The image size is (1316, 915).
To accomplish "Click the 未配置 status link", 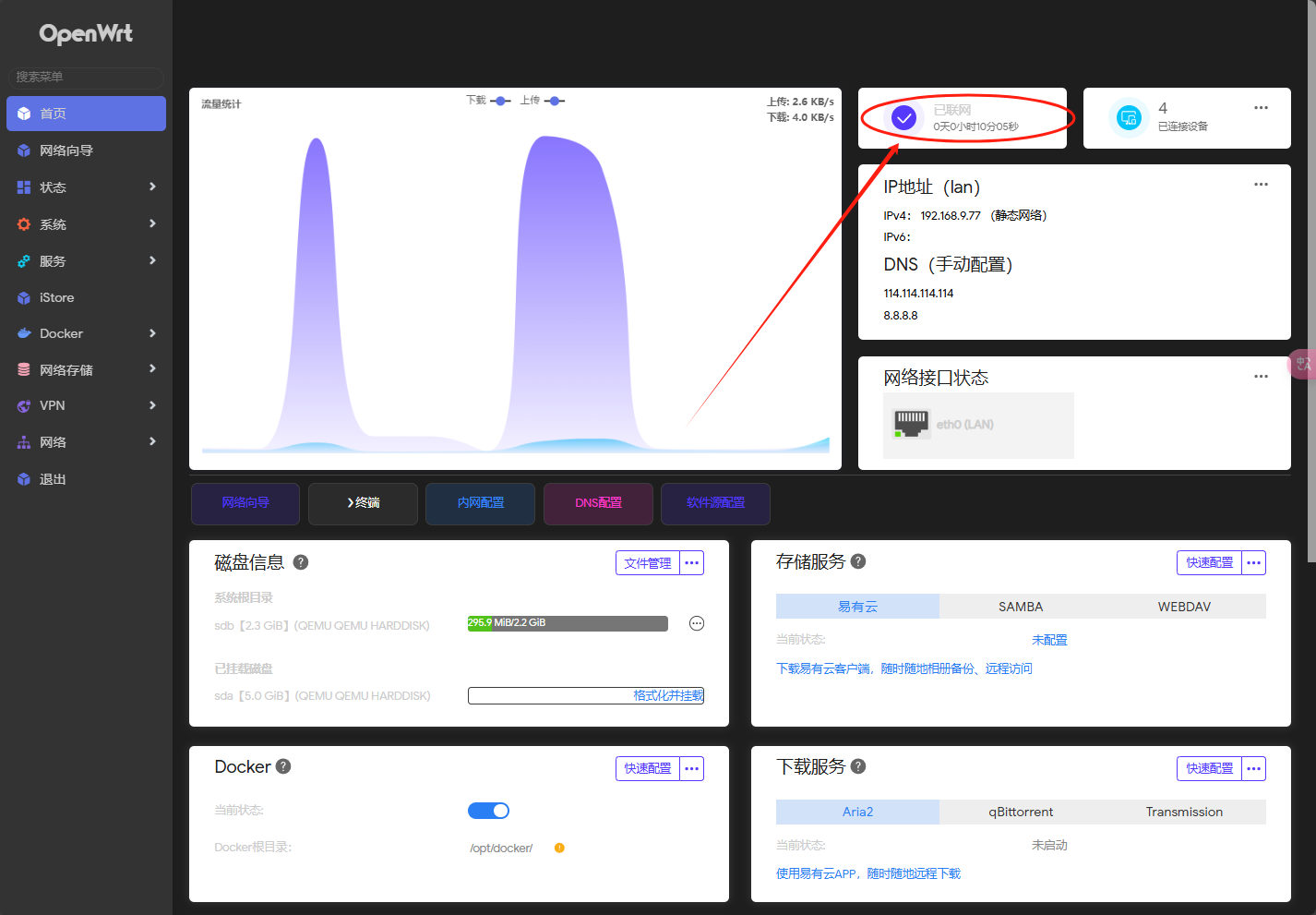I will (1049, 640).
